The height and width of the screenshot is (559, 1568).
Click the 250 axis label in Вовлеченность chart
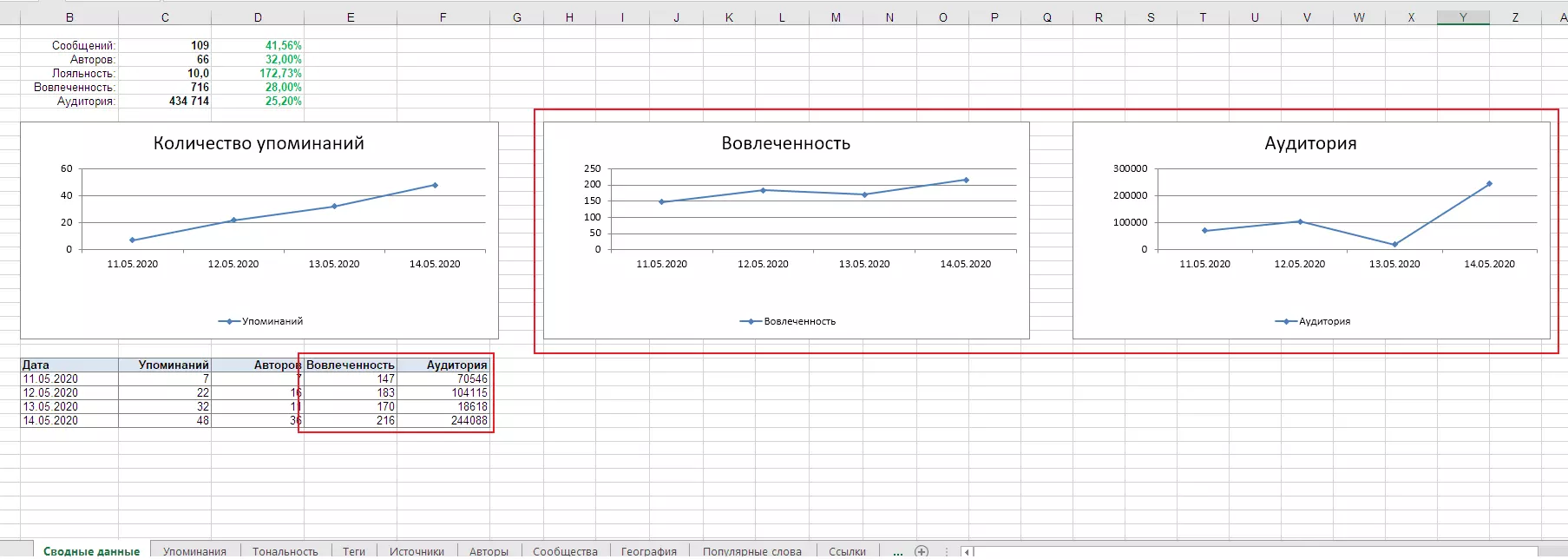(x=593, y=168)
